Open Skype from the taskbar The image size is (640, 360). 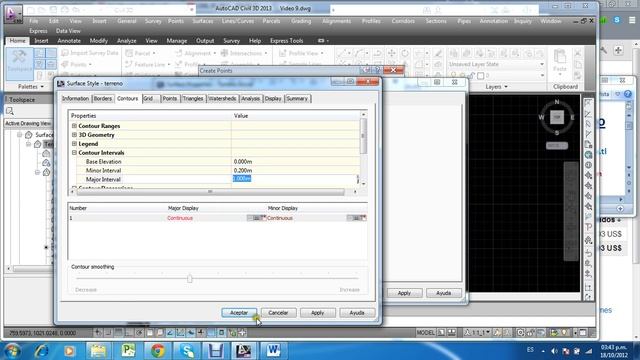[x=187, y=351]
